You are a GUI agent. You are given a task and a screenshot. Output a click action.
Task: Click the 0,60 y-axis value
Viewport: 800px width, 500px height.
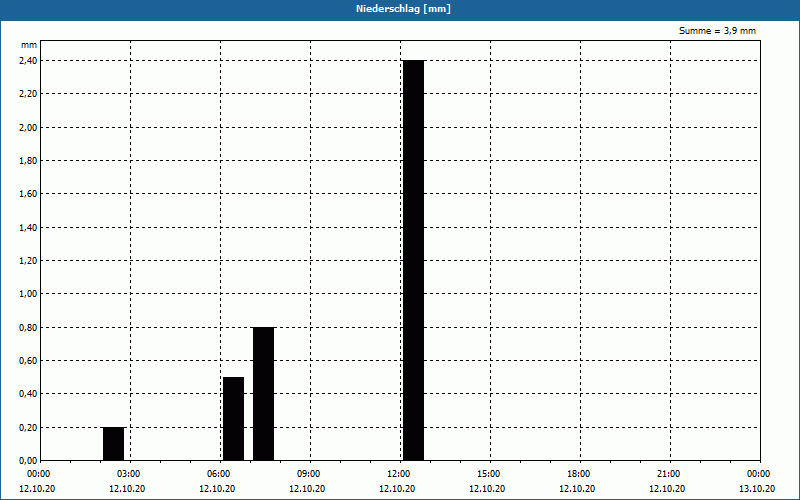(28, 361)
